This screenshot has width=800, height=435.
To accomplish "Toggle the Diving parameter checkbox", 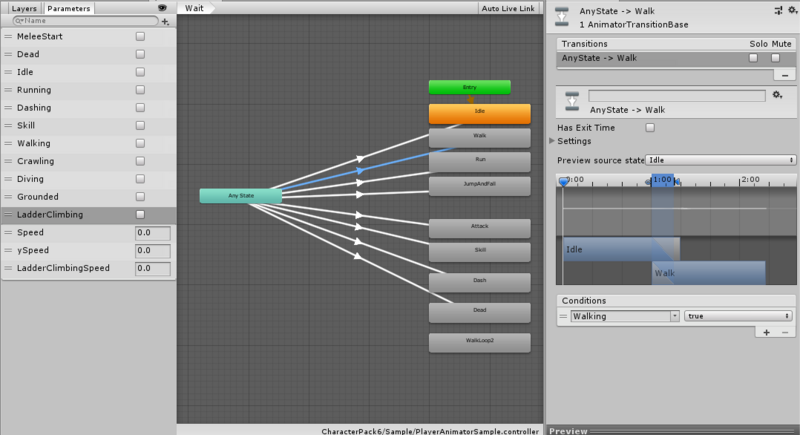I will coord(140,179).
